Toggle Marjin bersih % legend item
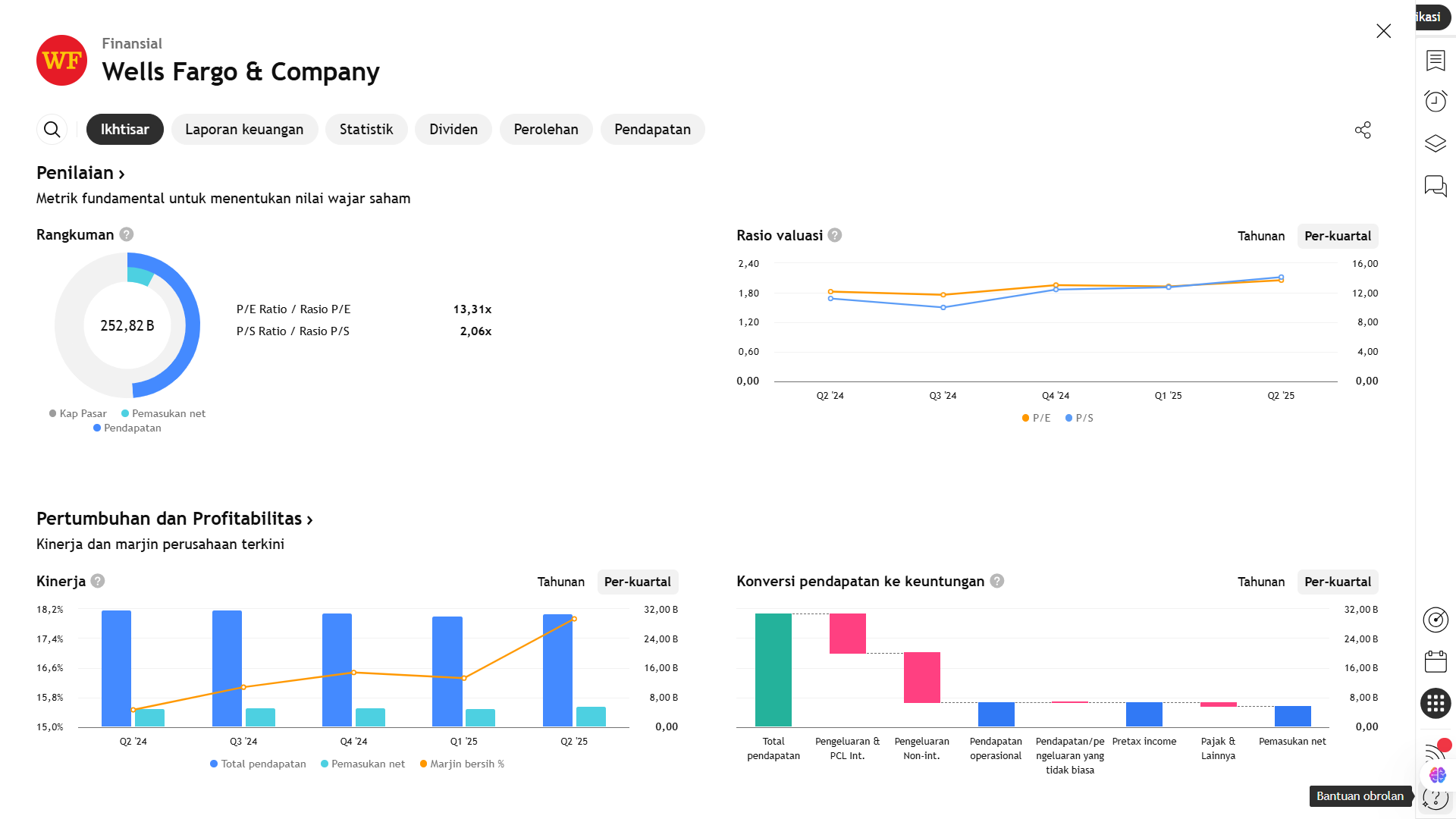The image size is (1456, 819). [x=462, y=764]
